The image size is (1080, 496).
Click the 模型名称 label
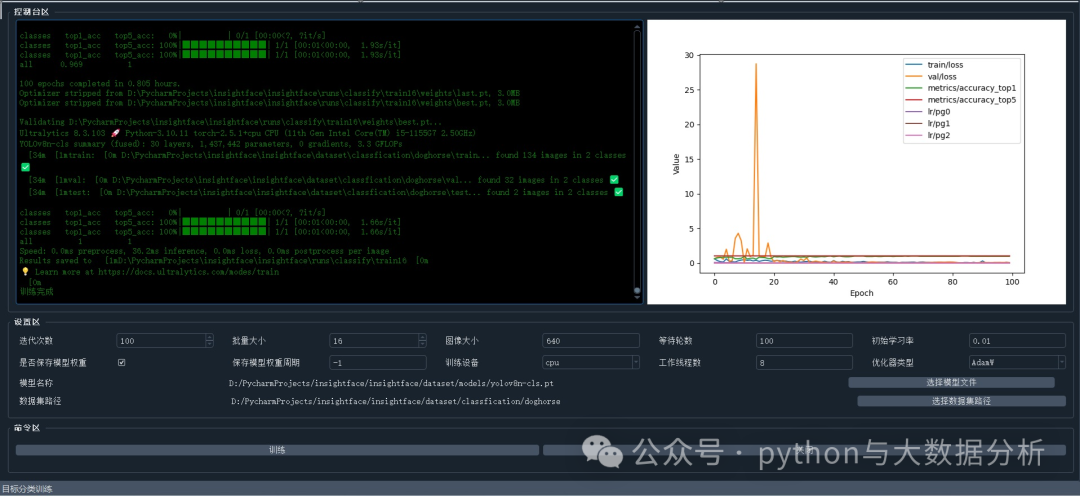coord(36,382)
